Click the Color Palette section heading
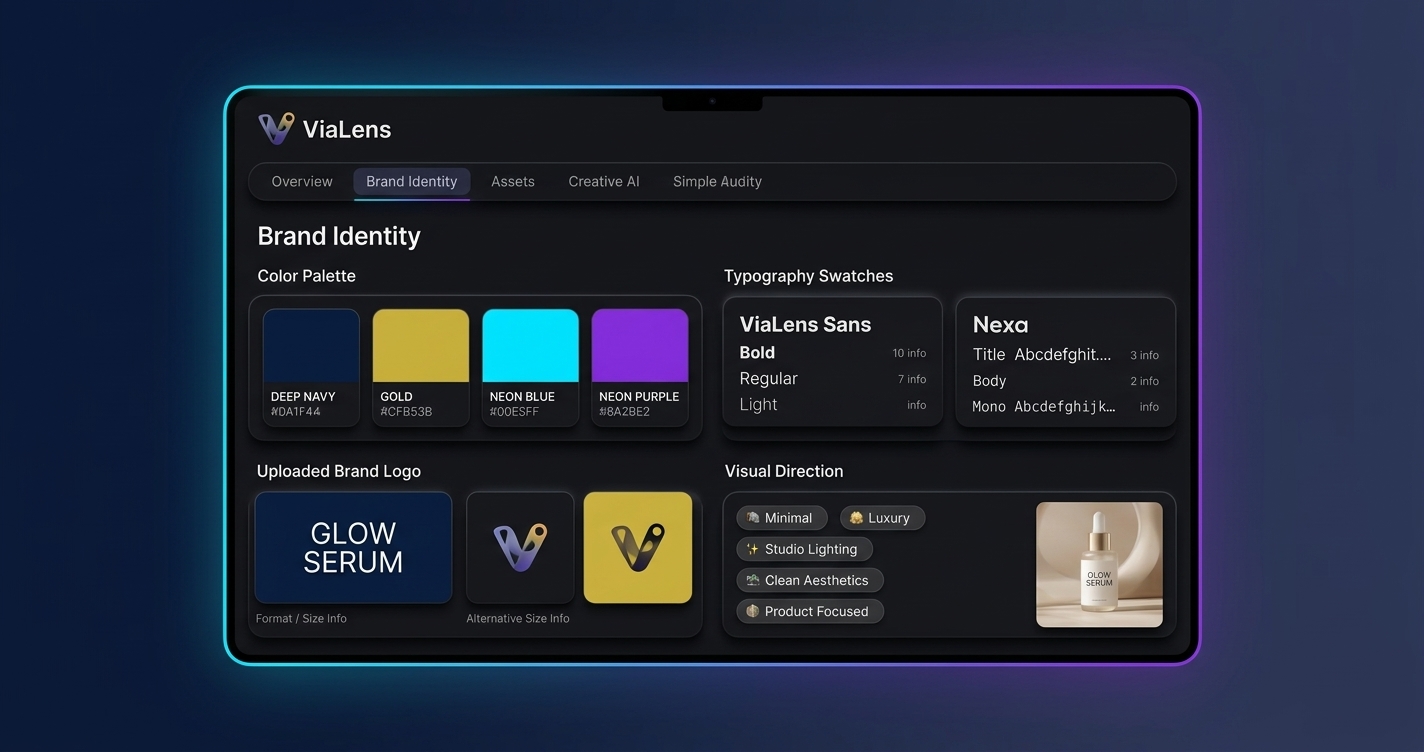Viewport: 1424px width, 752px height. coord(306,276)
